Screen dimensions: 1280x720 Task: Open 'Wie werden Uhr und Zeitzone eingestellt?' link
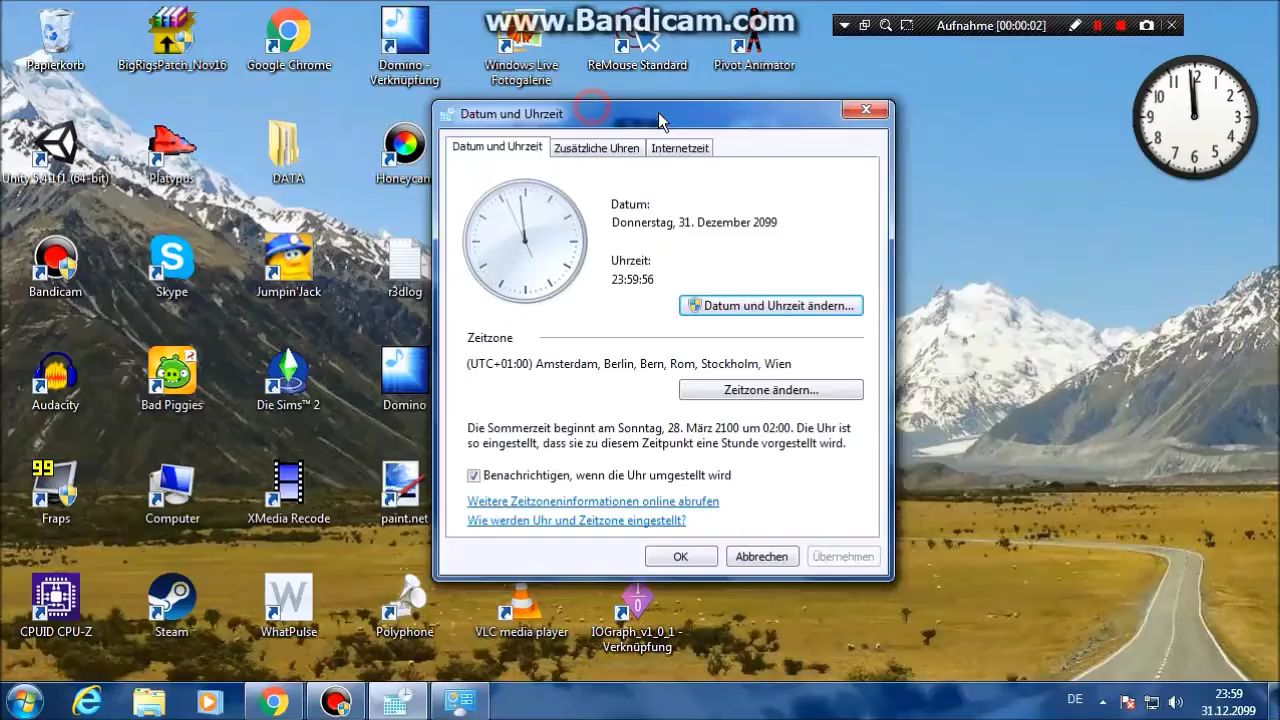click(576, 521)
